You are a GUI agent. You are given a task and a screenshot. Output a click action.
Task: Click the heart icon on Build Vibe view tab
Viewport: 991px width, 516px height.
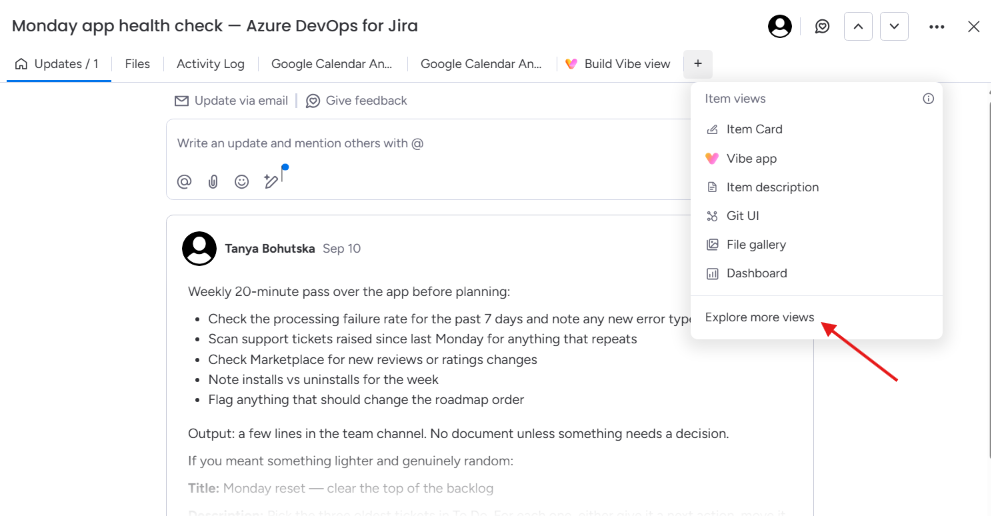(571, 64)
